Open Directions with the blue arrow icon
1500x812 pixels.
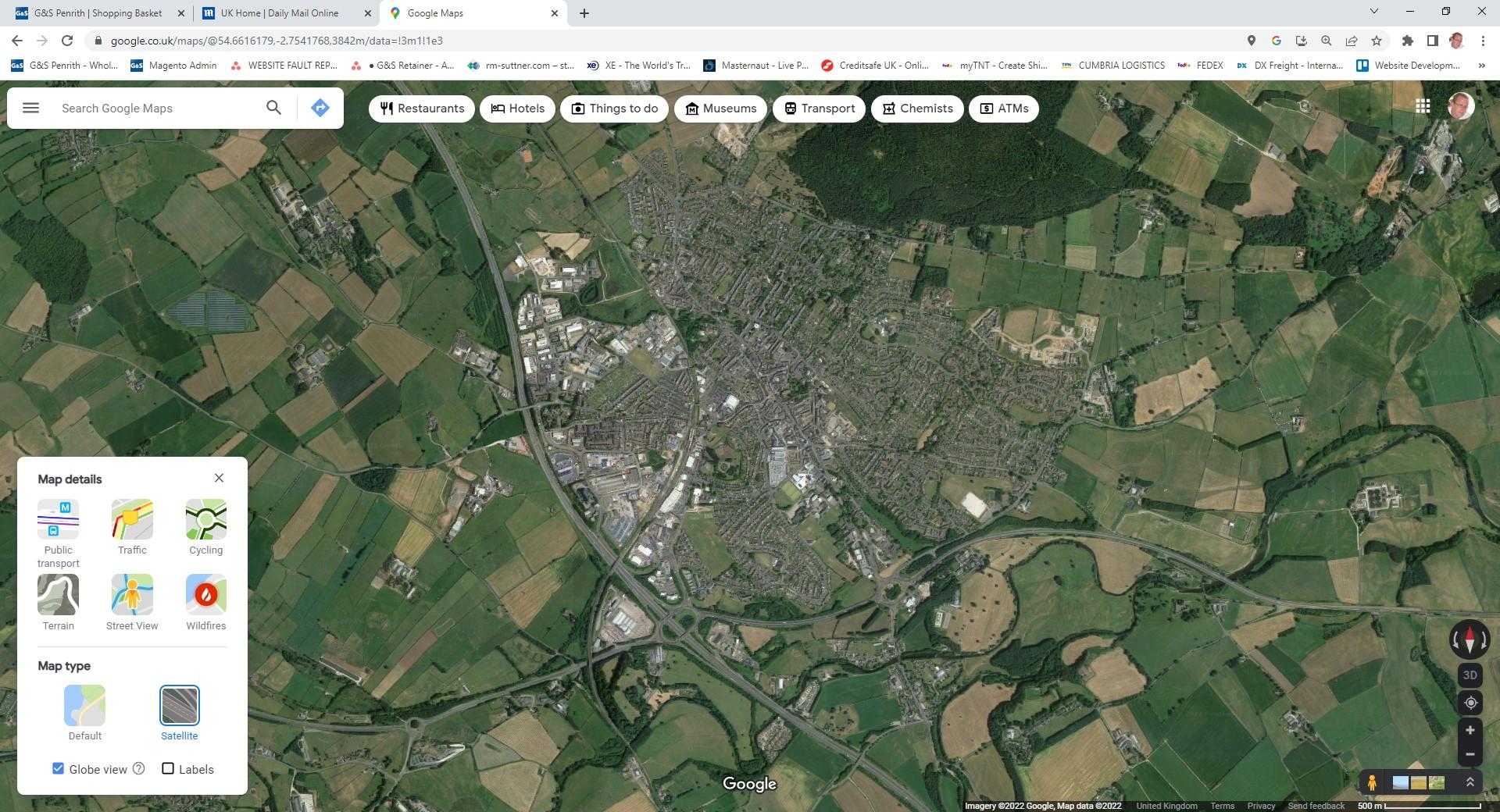pyautogui.click(x=320, y=108)
